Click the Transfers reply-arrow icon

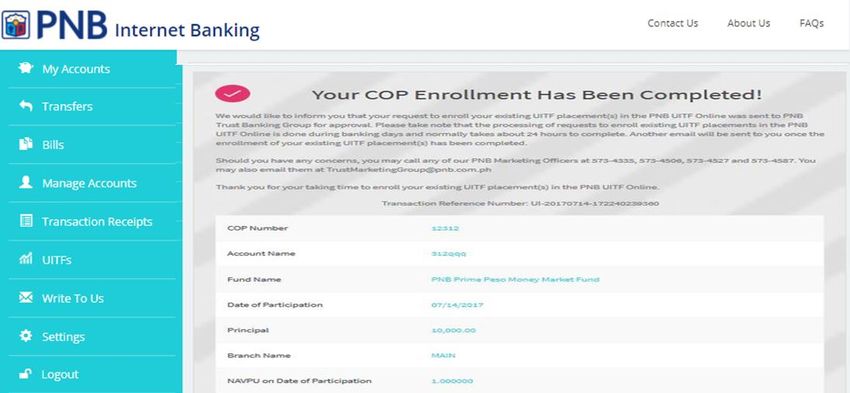pos(25,106)
